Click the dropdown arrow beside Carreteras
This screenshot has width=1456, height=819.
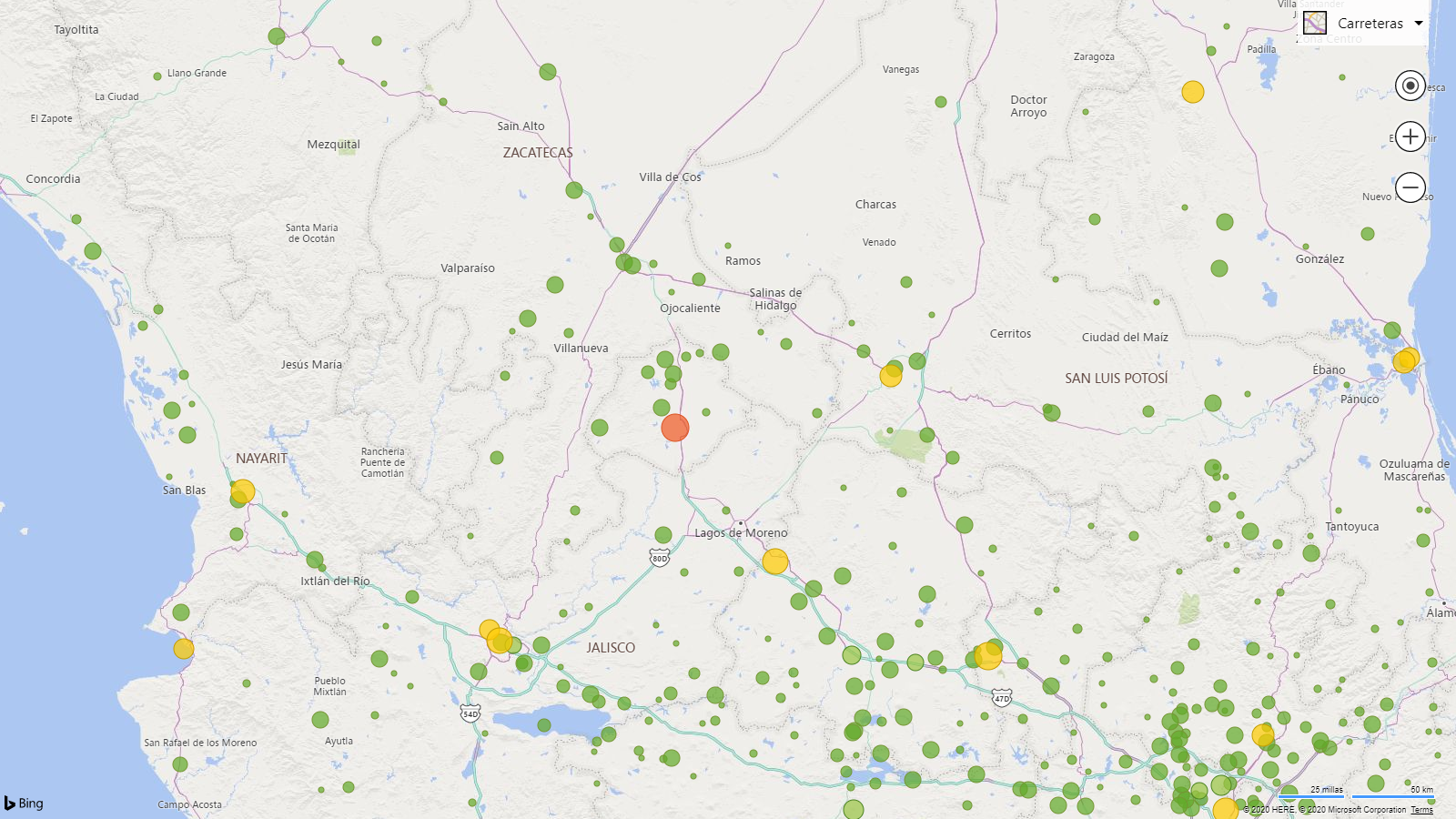point(1418,24)
